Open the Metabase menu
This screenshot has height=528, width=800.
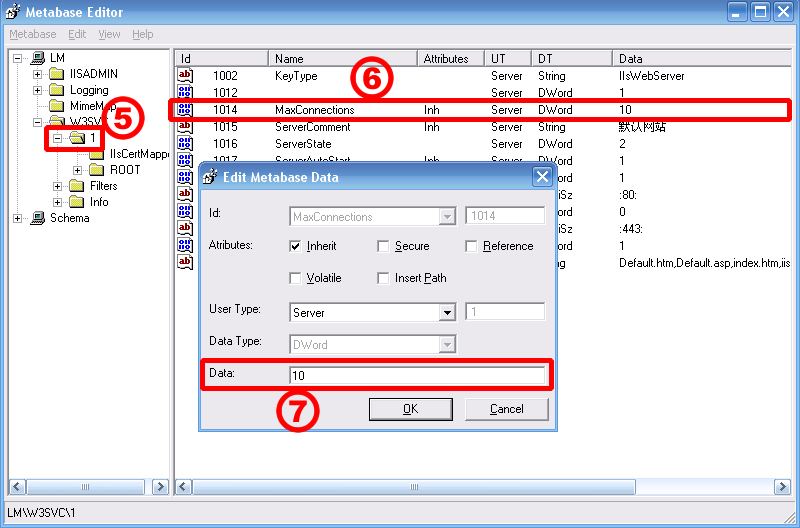32,34
